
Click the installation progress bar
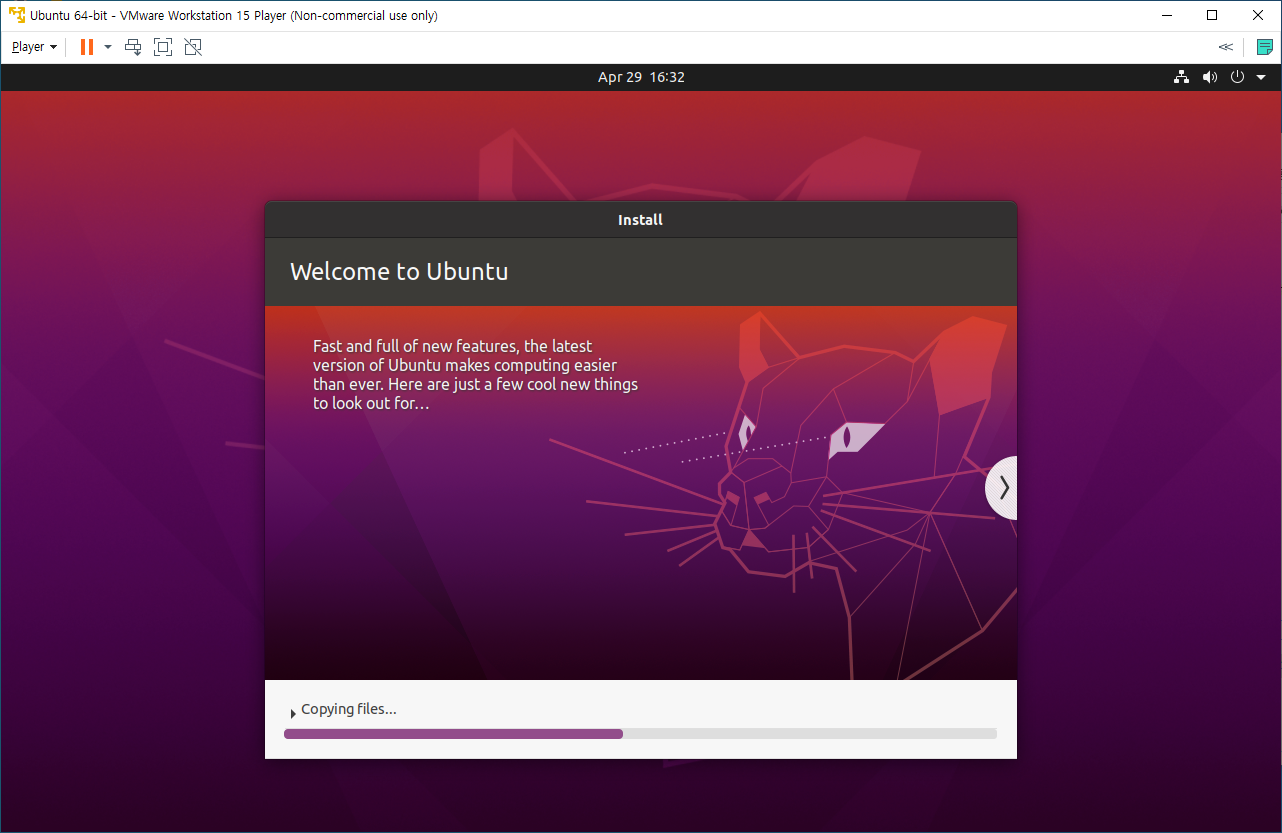tap(640, 734)
